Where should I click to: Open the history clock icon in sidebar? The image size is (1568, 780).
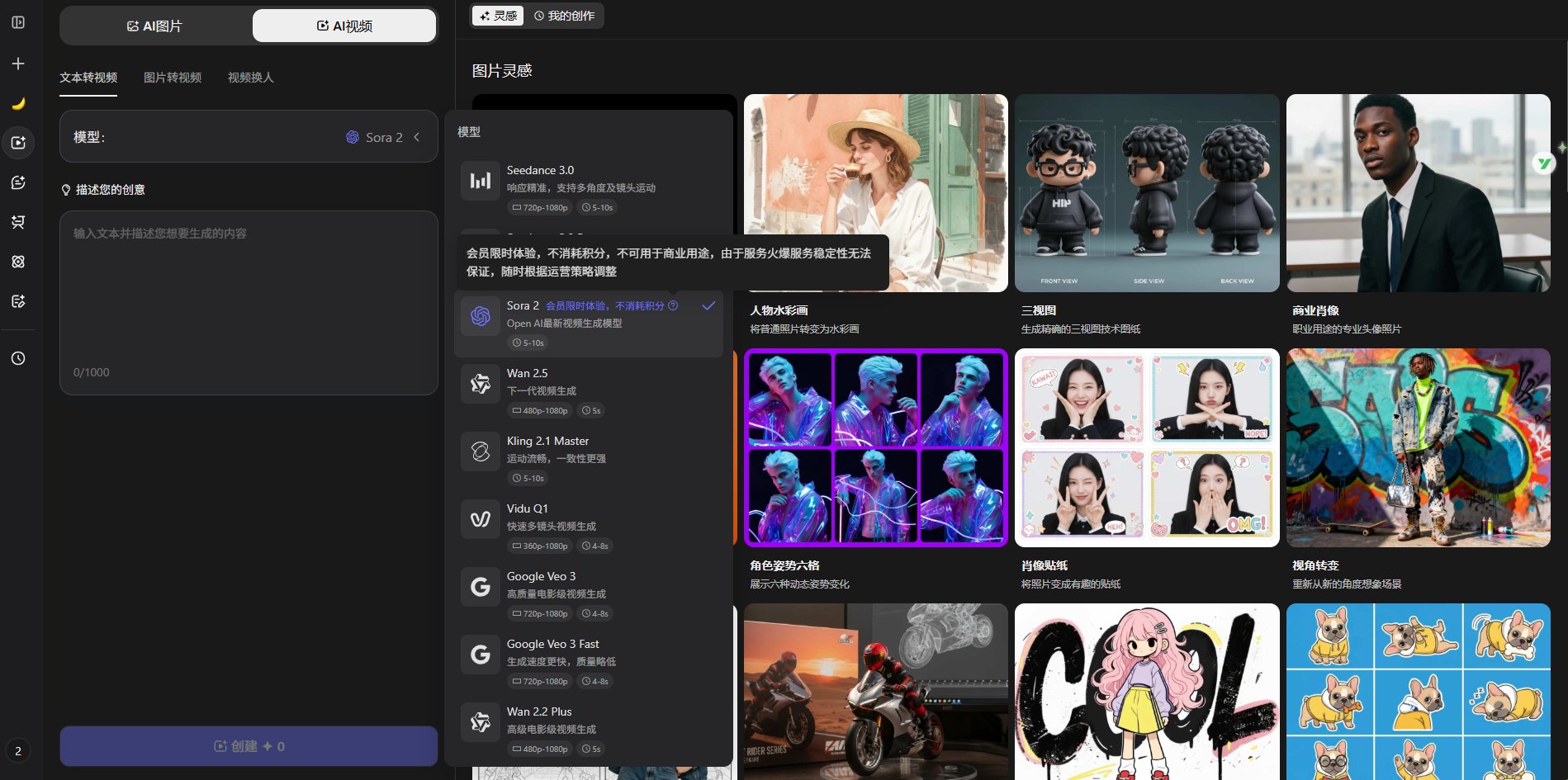(18, 358)
